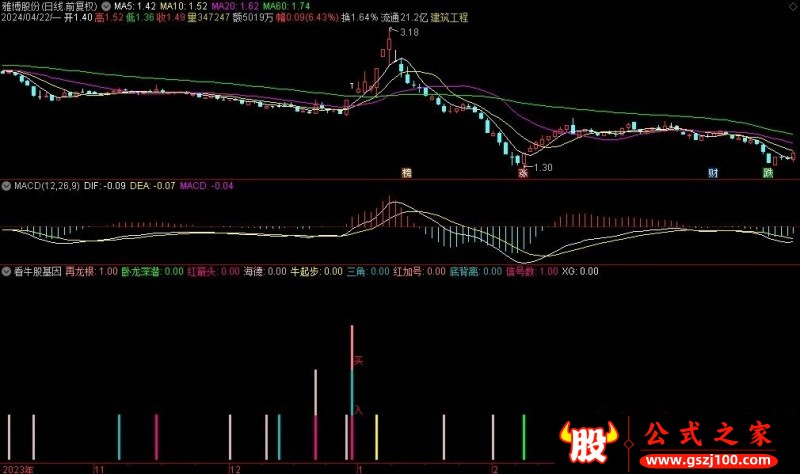Click the 红箭头: 0.00 label
800x474 pixels.
[x=213, y=271]
